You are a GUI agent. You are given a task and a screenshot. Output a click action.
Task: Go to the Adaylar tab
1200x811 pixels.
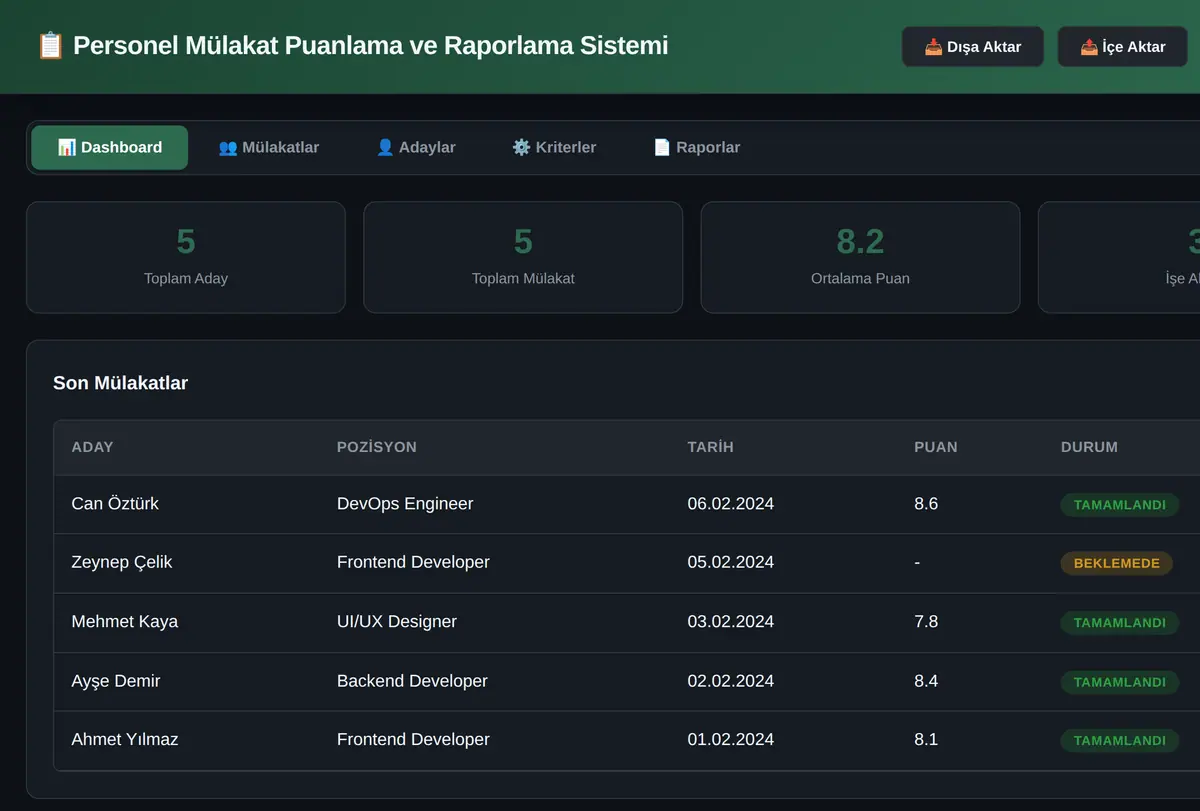(416, 148)
